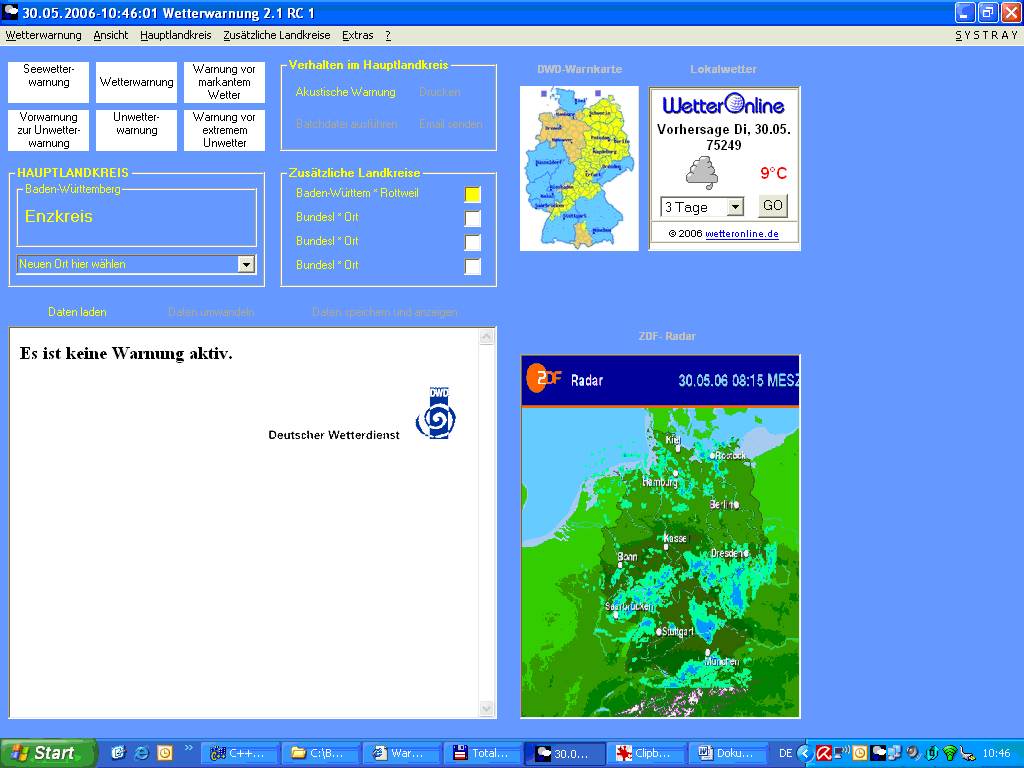Expand hidden quick launch items chevron
The width and height of the screenshot is (1024, 768).
click(x=188, y=747)
